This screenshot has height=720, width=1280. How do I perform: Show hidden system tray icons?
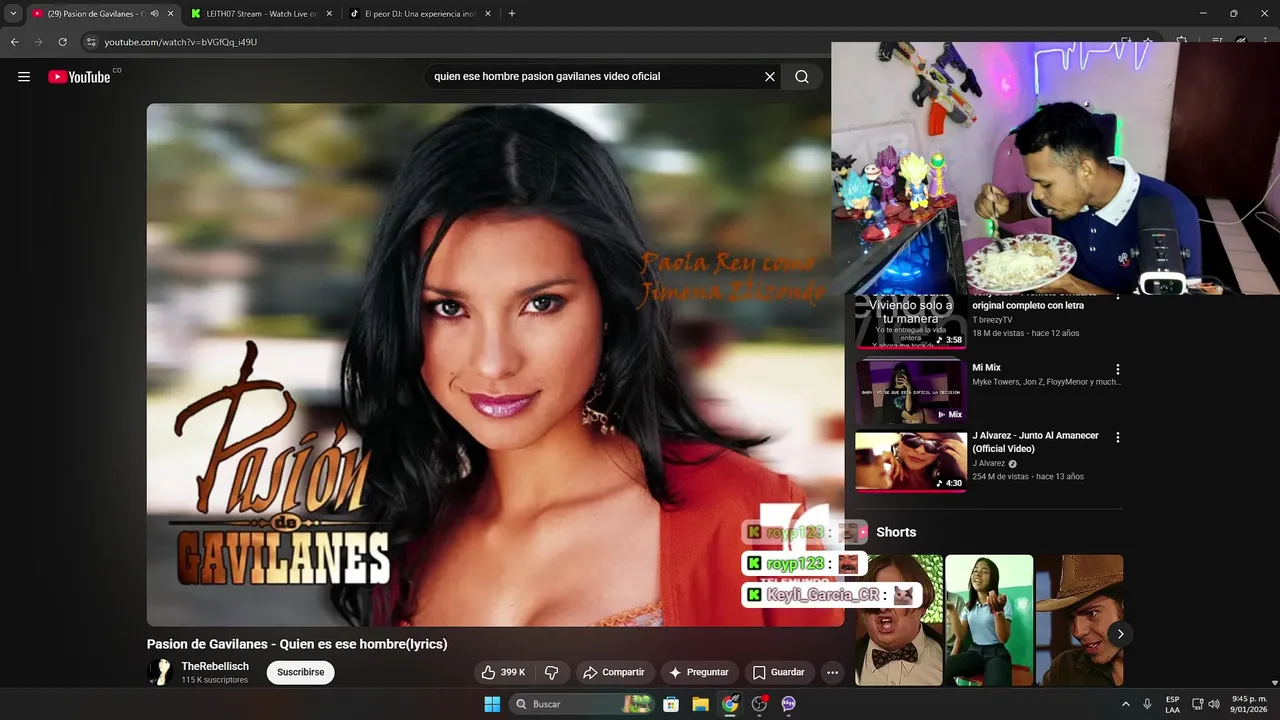coord(1125,704)
